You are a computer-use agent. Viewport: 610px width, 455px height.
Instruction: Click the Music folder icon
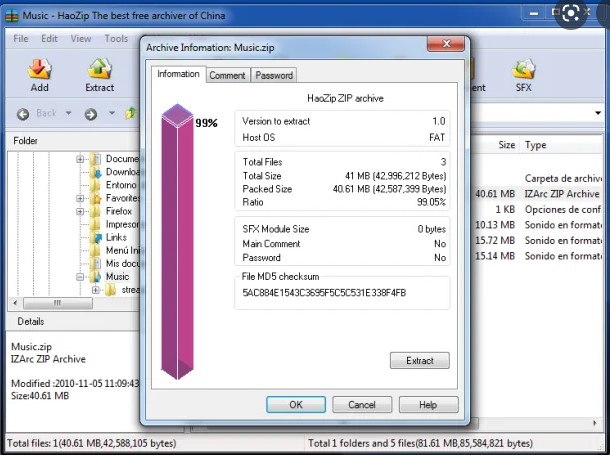pyautogui.click(x=95, y=277)
